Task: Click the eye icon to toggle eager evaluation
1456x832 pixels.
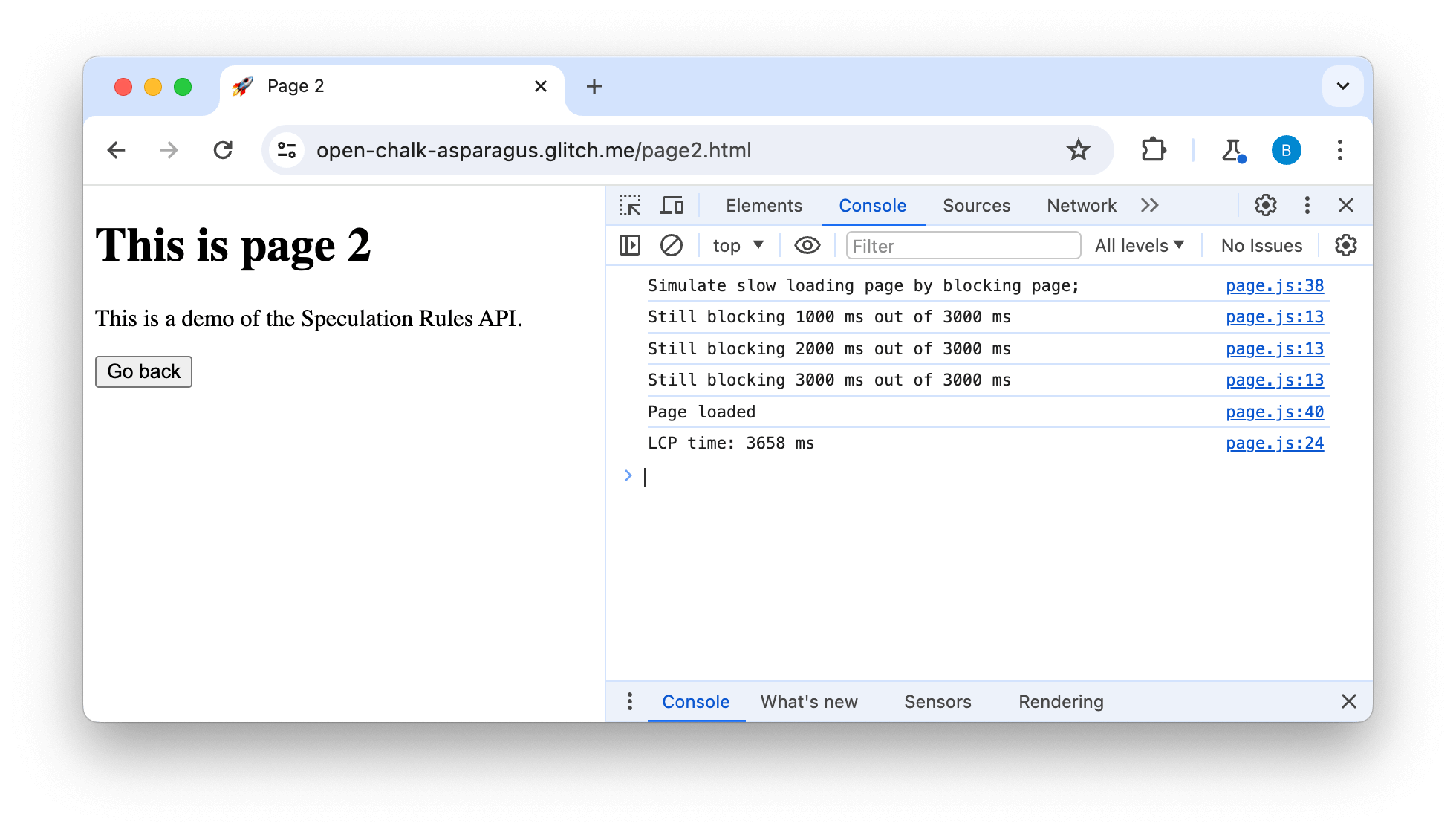Action: 805,245
